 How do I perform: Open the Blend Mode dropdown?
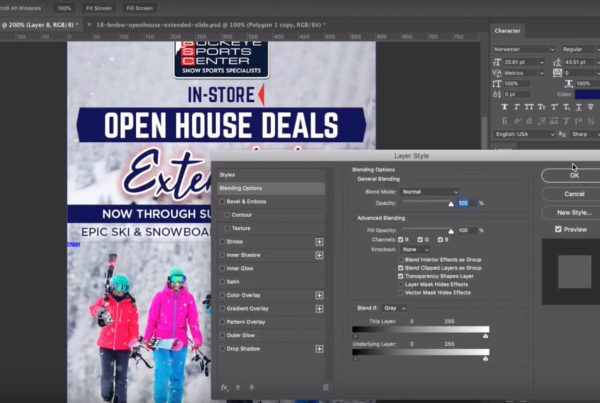(430, 191)
